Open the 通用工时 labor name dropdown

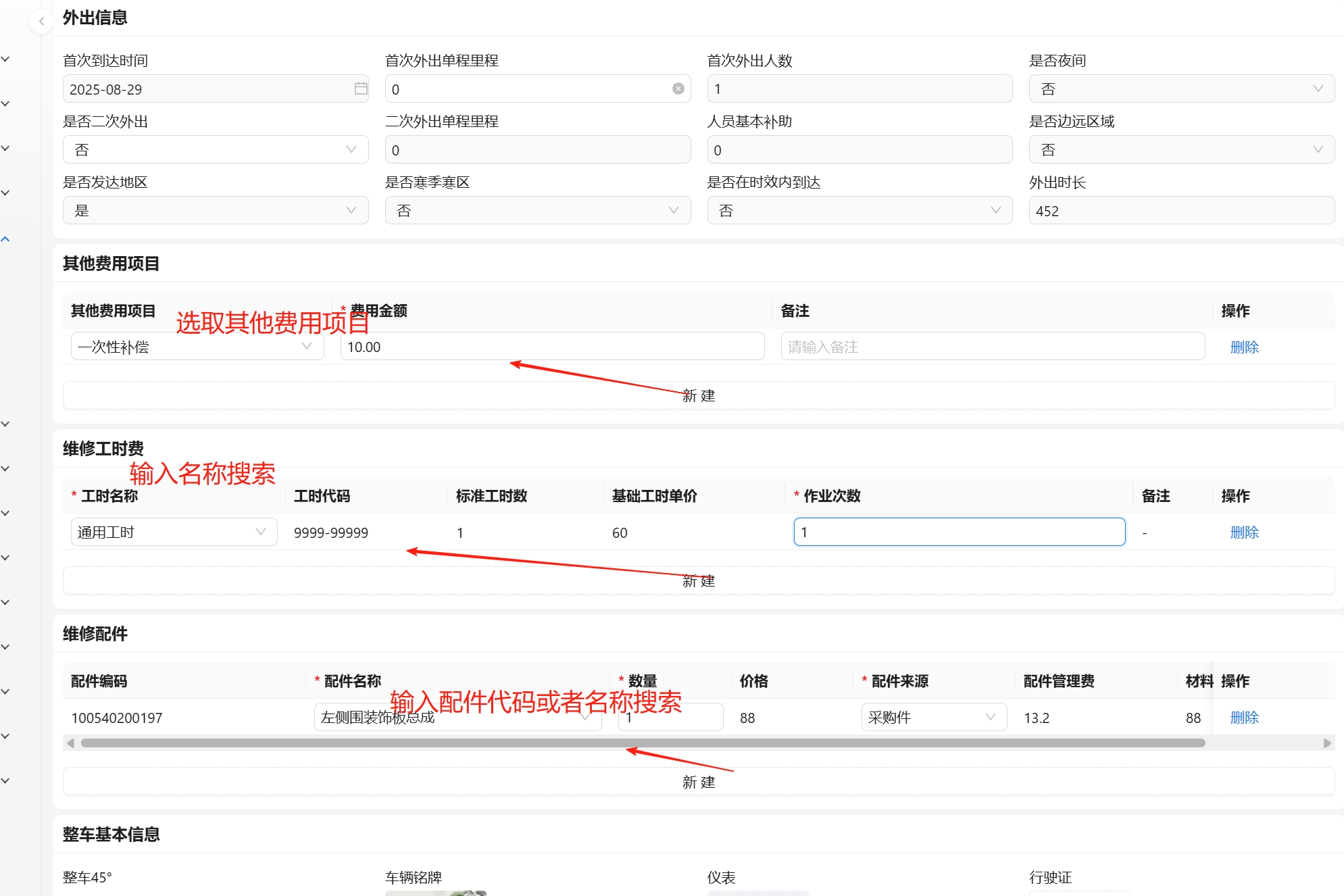tap(174, 532)
